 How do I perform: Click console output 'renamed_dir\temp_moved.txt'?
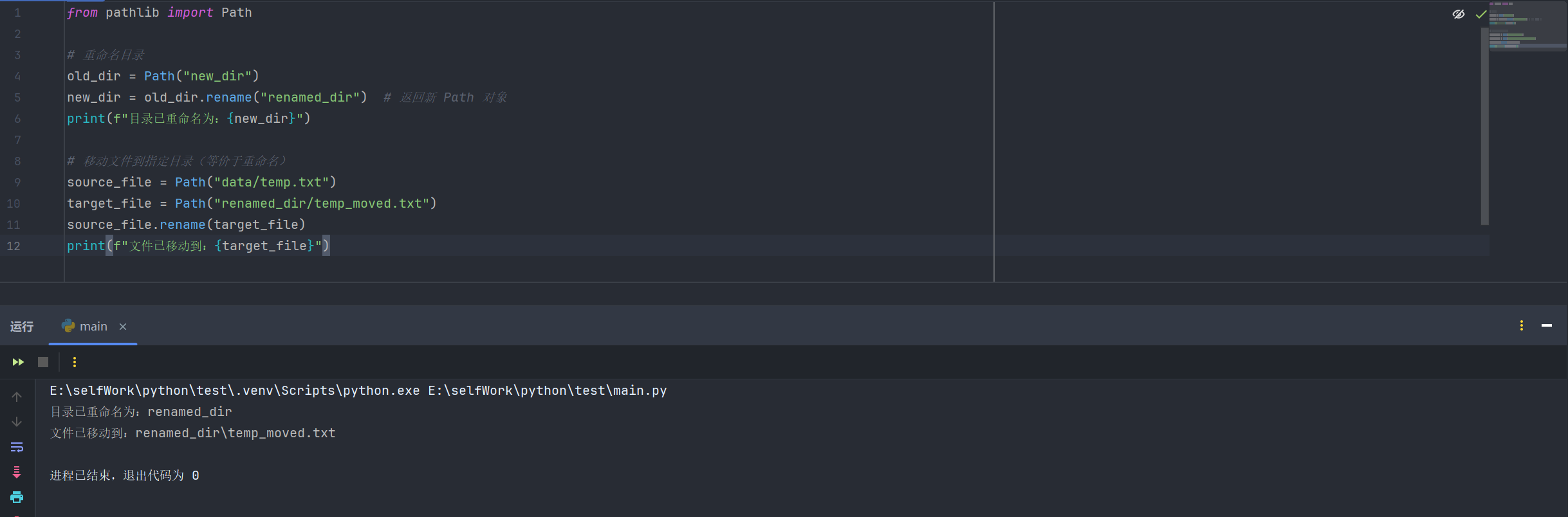coord(235,433)
